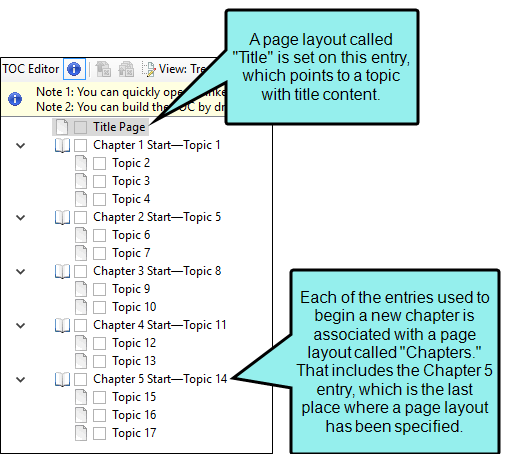Select Topic 10 in the TOC tree

(x=134, y=307)
